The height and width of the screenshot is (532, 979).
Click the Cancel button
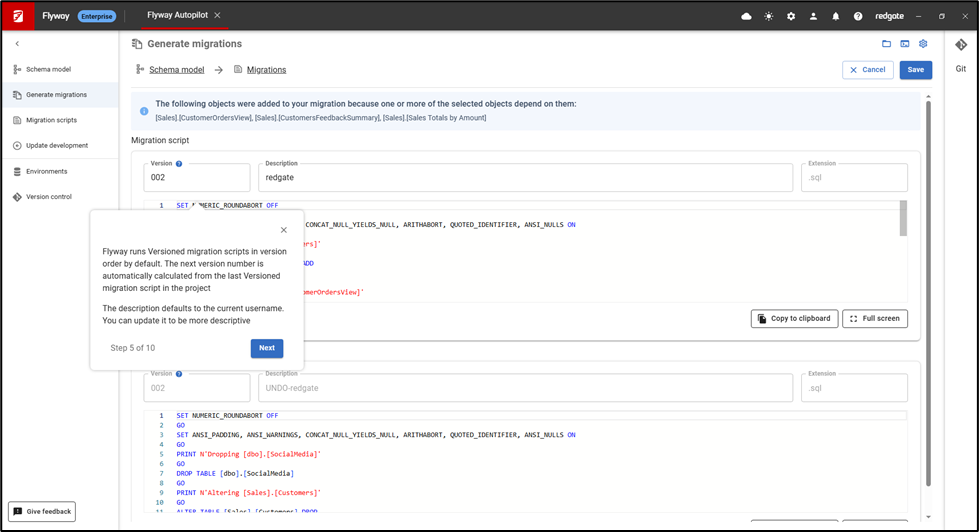868,70
